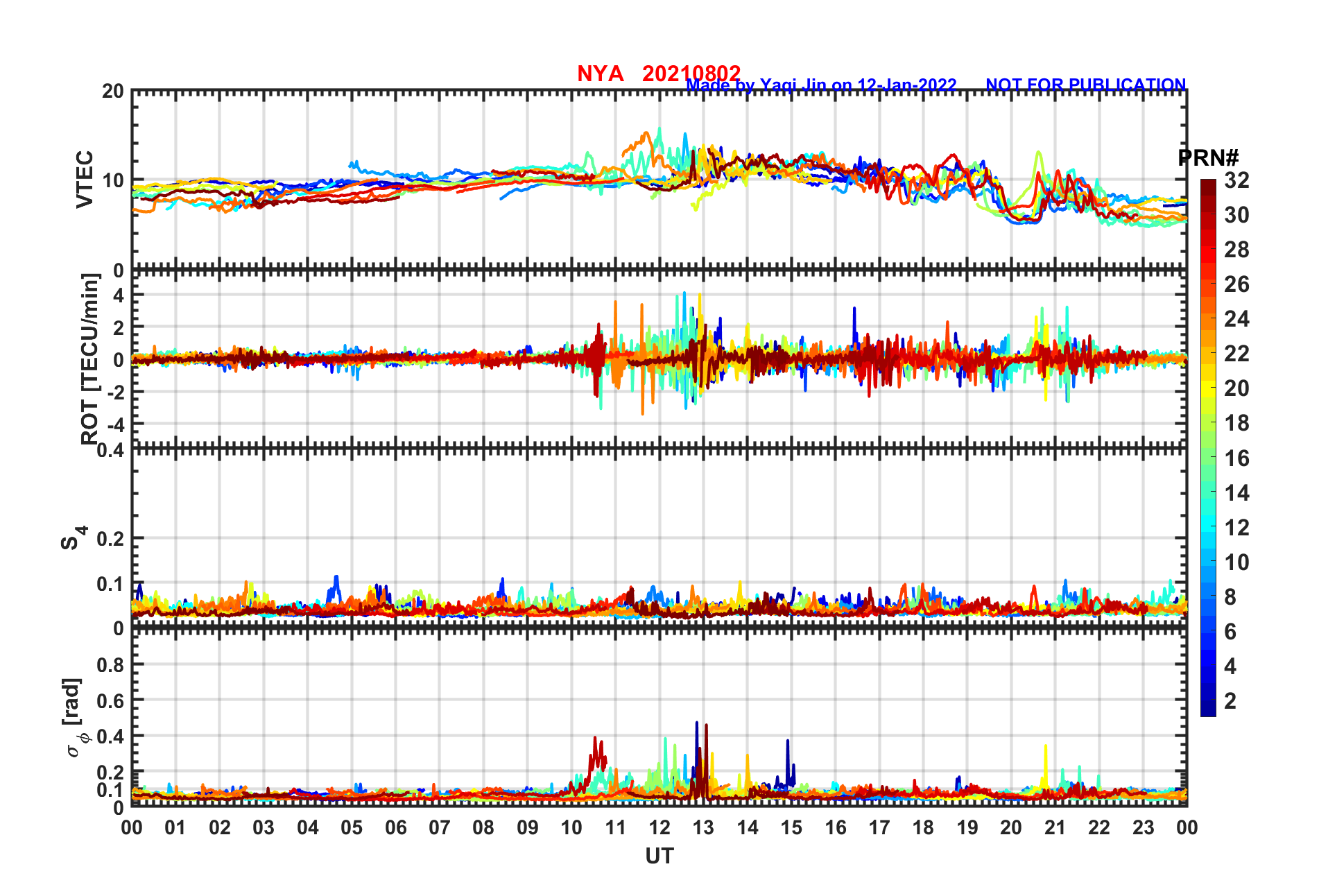Click colorbar label 16
This screenshot has height=896, width=1319.
coord(1236,458)
